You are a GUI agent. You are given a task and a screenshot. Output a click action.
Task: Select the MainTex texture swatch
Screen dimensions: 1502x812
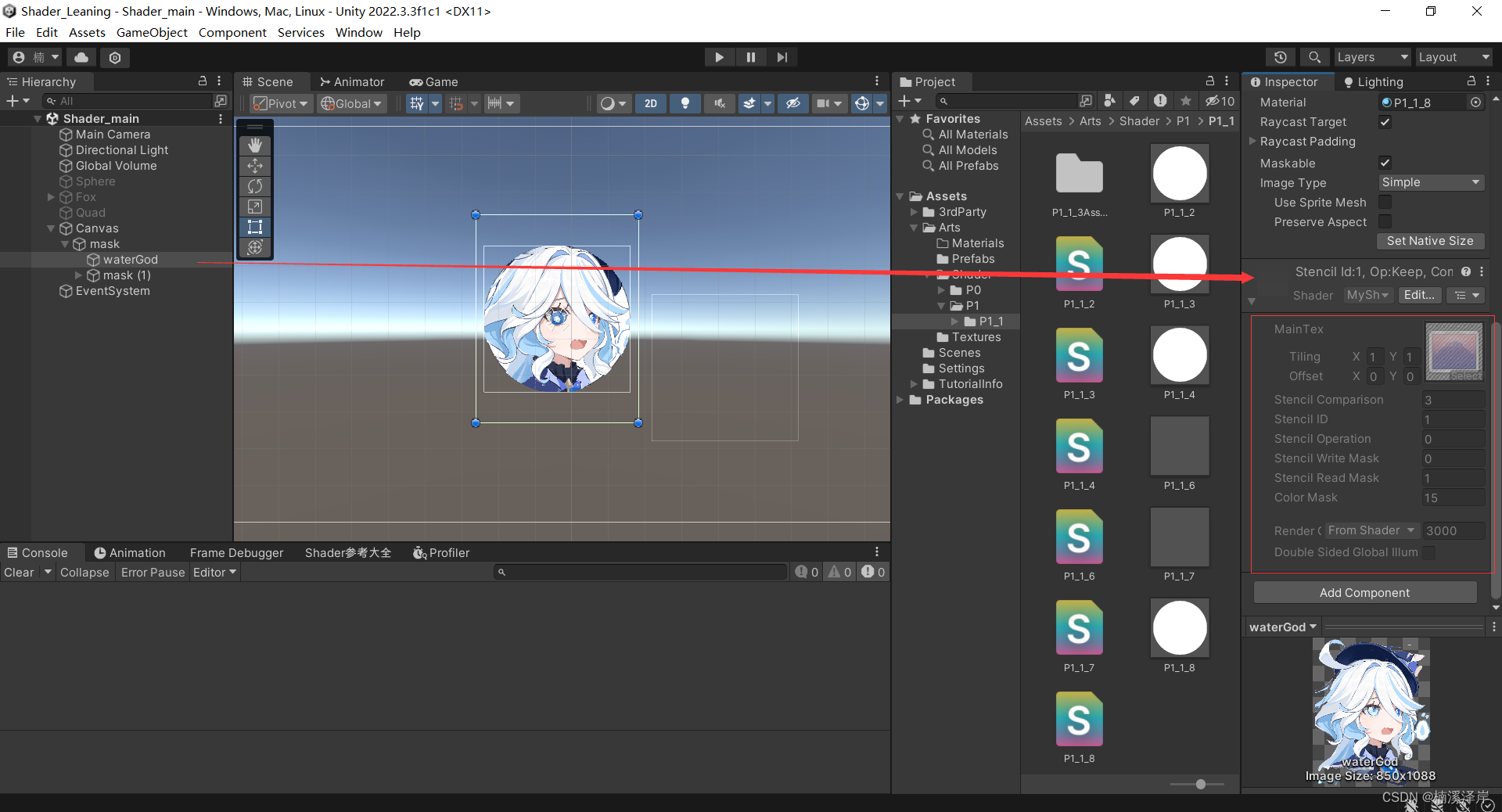1454,352
